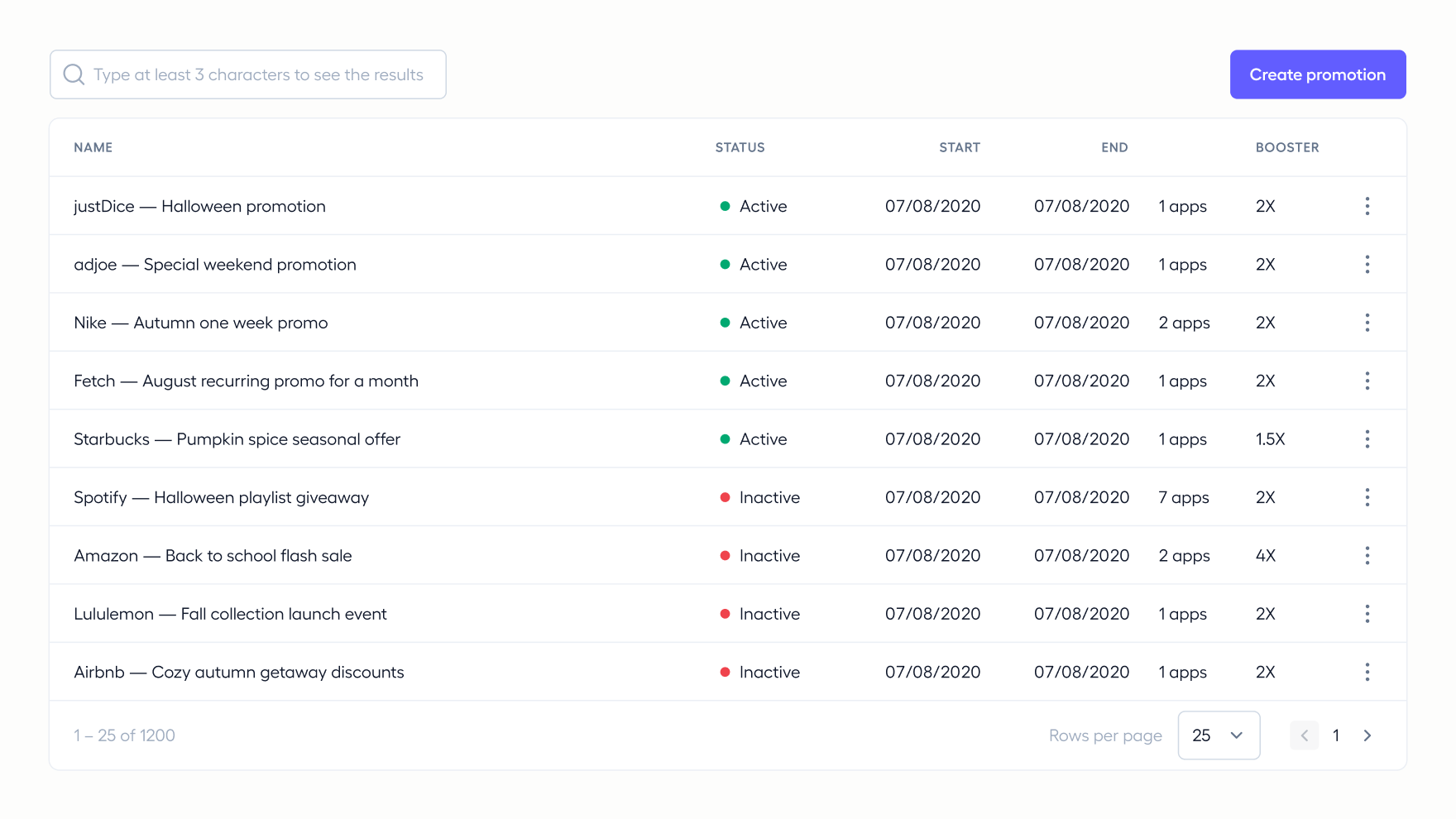Open the Airbnb Cozy autumn getaway menu
The width and height of the screenshot is (1456, 819).
tap(1367, 672)
